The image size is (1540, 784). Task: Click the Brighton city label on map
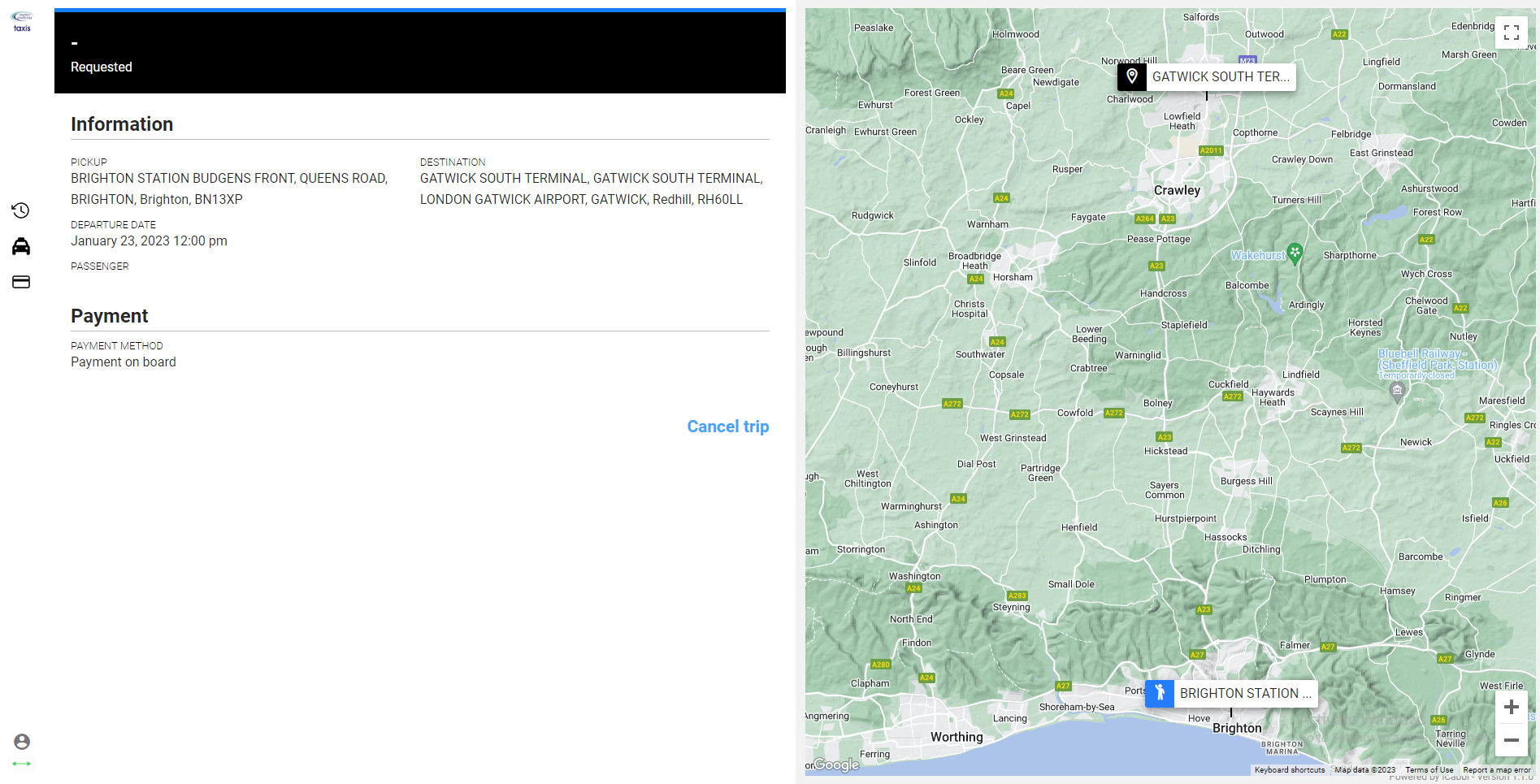[1237, 728]
